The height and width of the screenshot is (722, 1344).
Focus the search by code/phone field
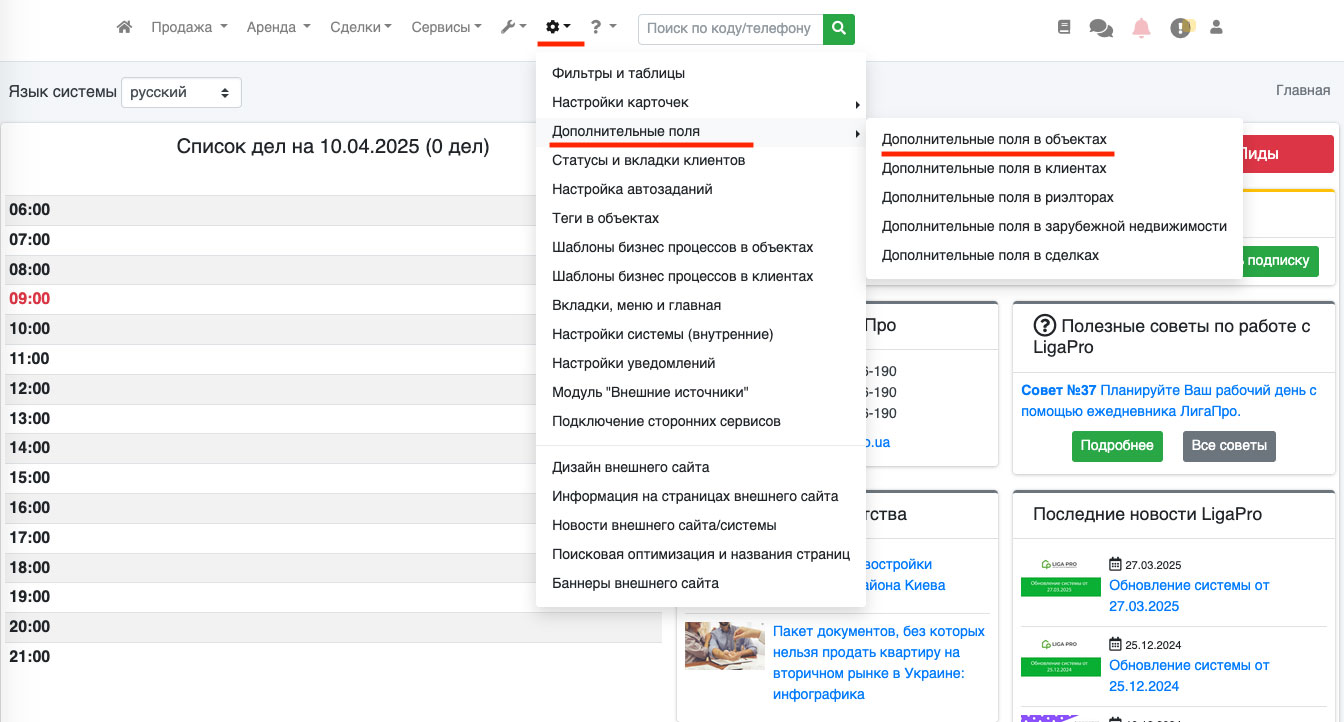tap(730, 29)
